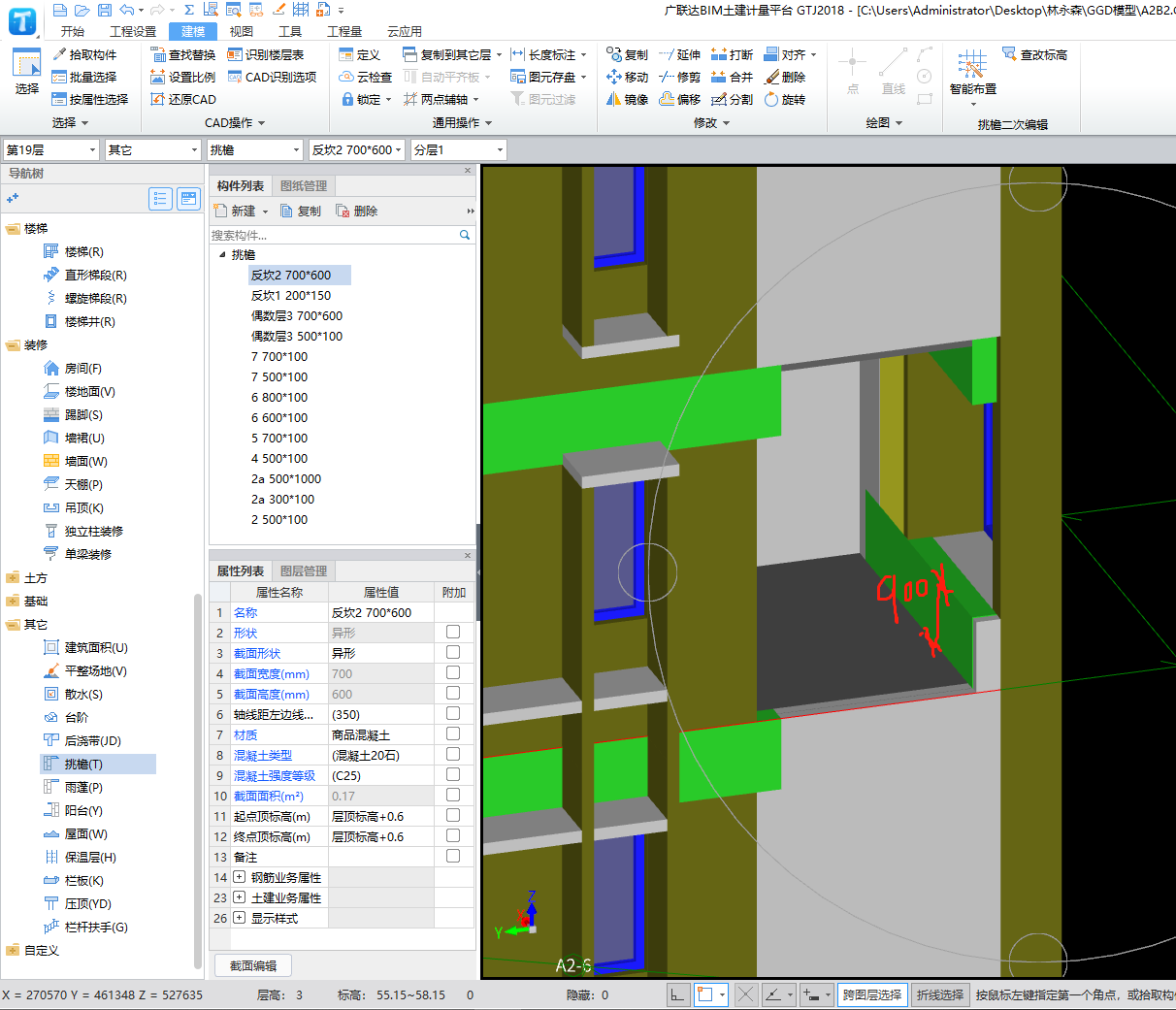Click the 镜像 mirror tool
This screenshot has height=1010, width=1176.
click(627, 99)
